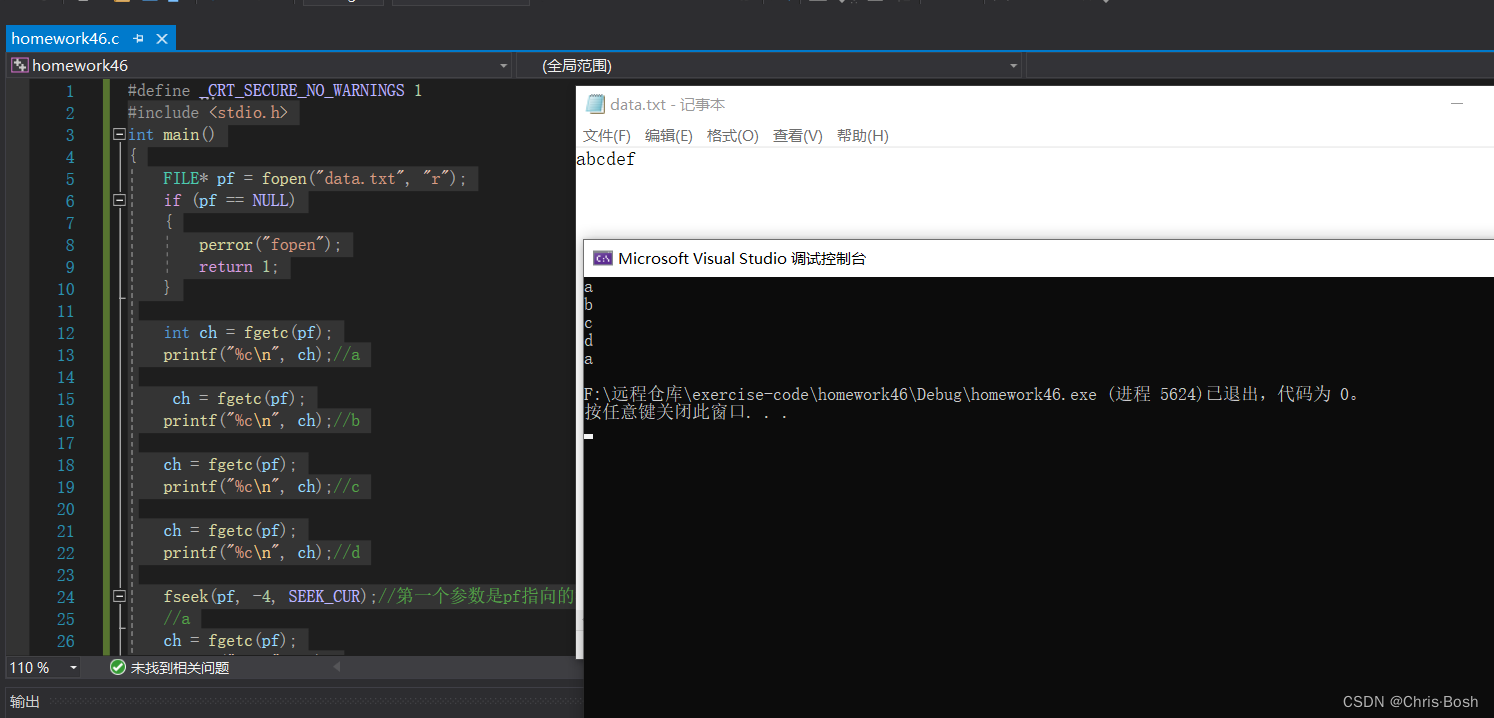Place cursor on the fopen("data.txt", "r") line
This screenshot has height=718, width=1494.
tap(315, 179)
